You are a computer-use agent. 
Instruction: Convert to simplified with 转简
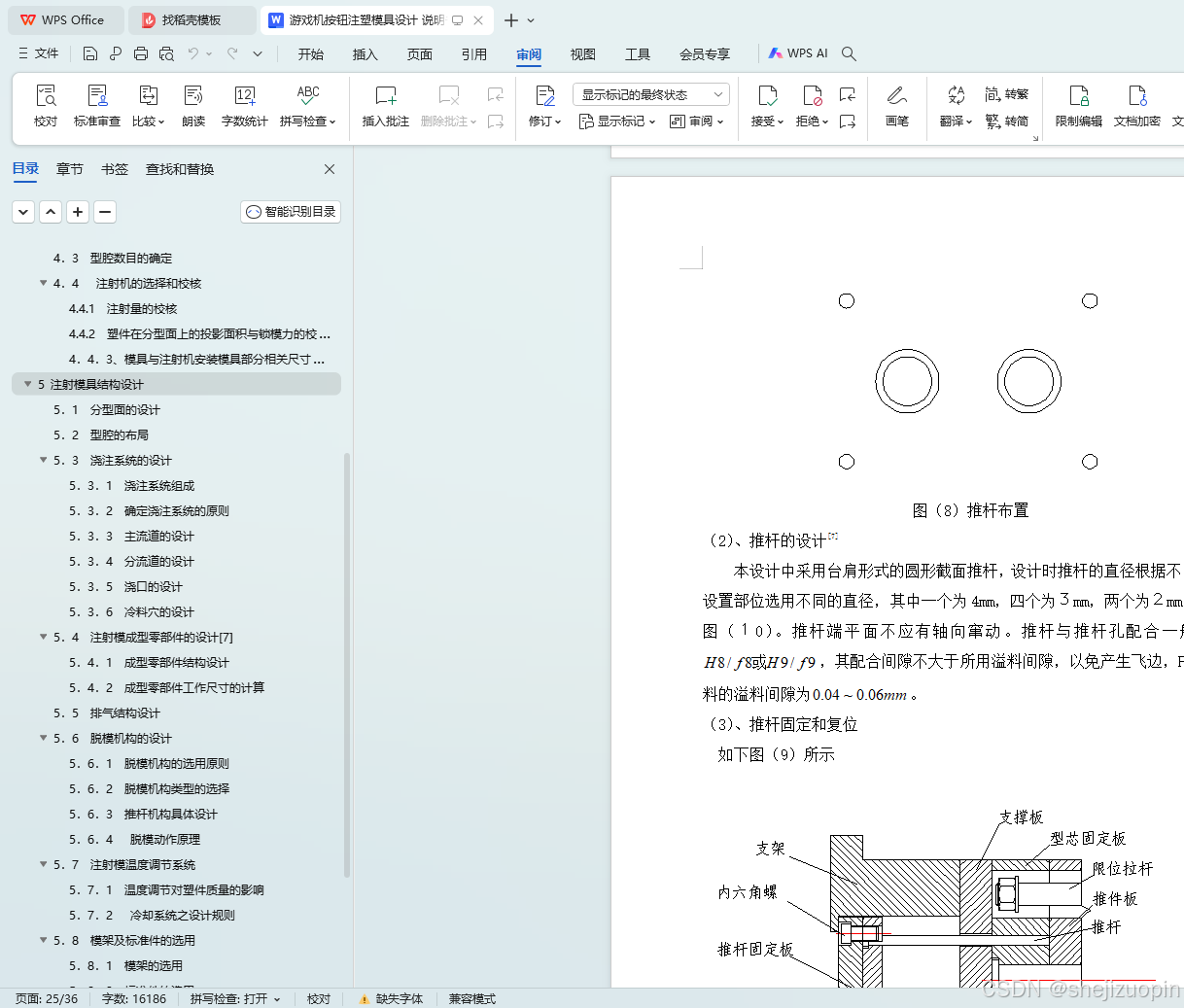[1006, 122]
